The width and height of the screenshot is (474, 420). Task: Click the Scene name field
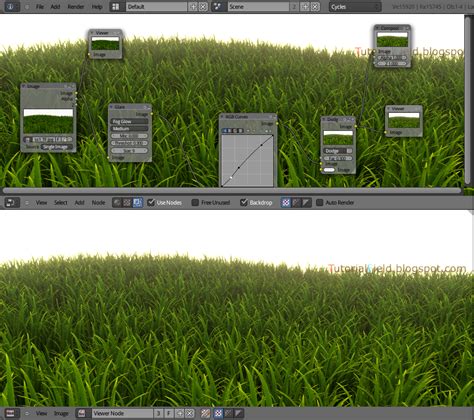pos(258,7)
